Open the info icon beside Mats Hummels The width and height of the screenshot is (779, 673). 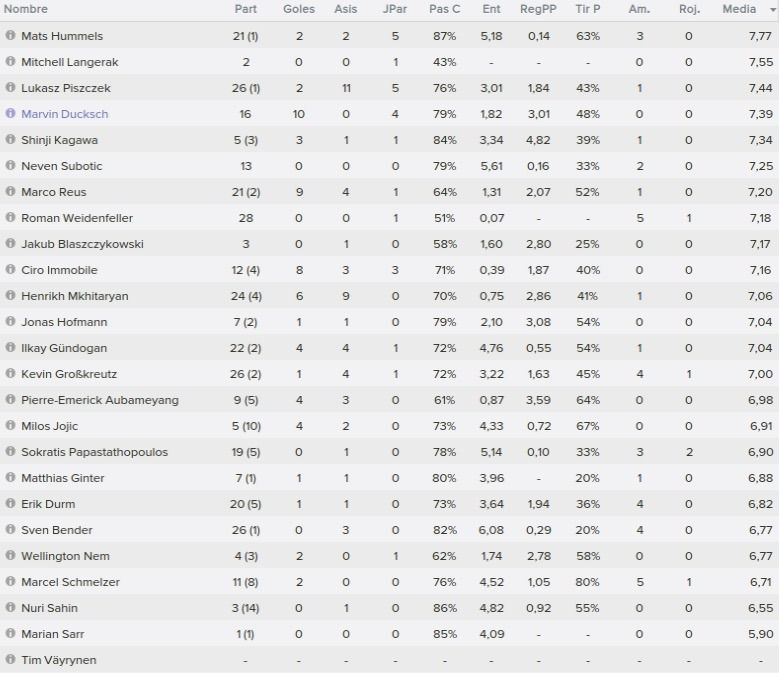[10, 35]
